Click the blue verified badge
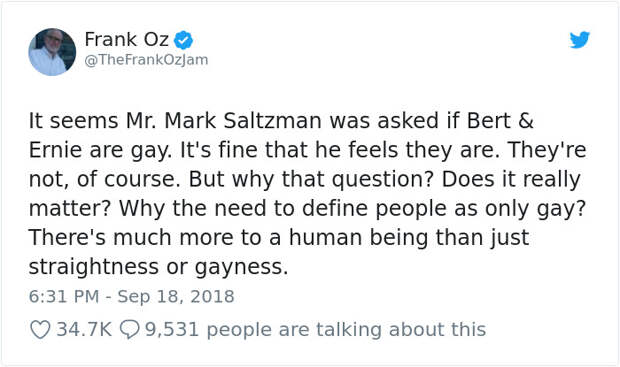Screen dimensions: 620x367 tap(184, 40)
